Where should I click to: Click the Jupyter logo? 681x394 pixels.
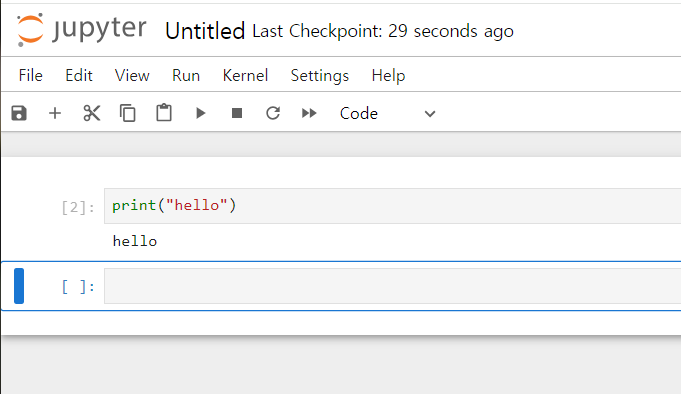click(x=81, y=30)
